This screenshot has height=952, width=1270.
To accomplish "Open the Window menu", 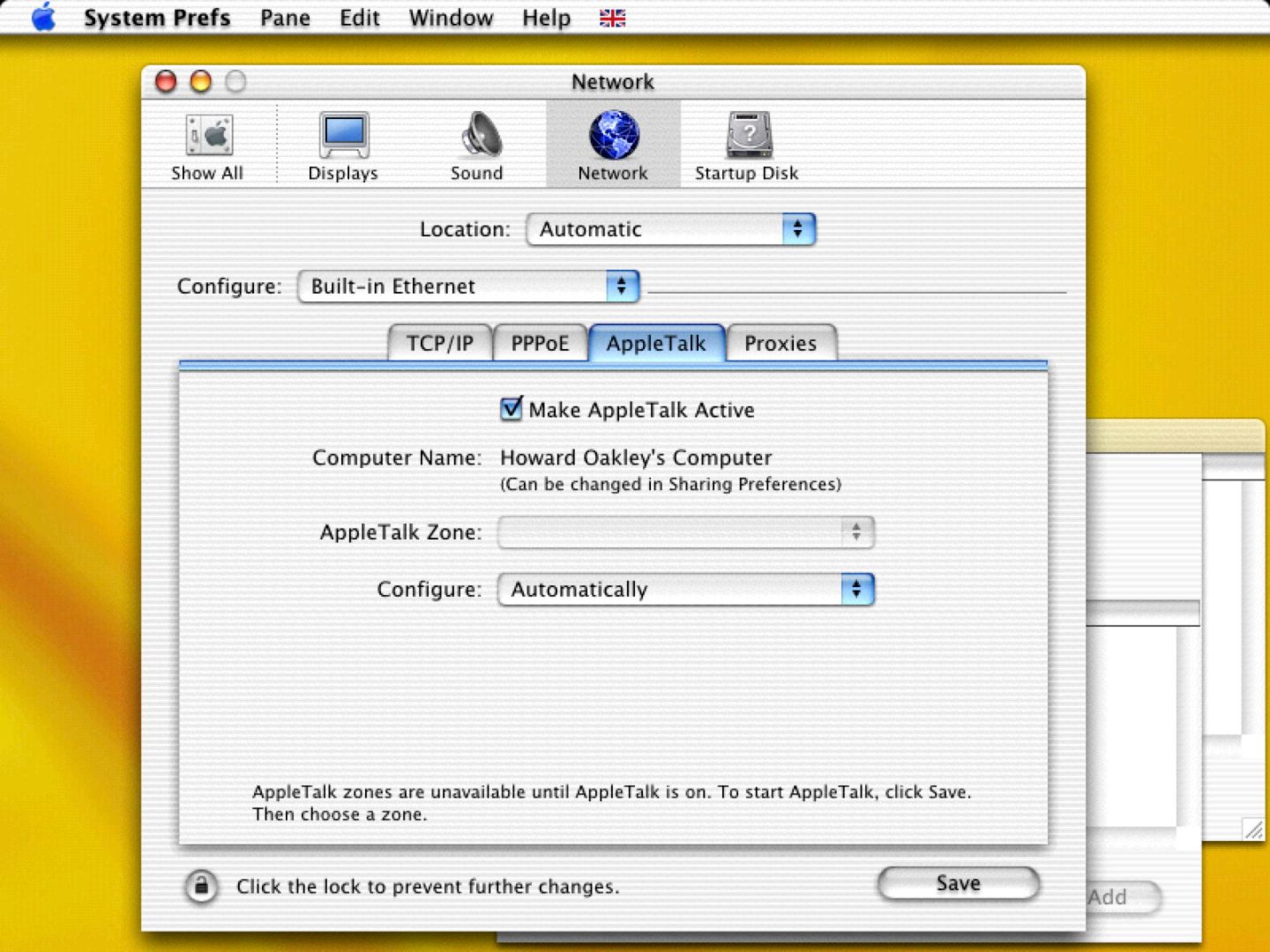I will coord(451,18).
